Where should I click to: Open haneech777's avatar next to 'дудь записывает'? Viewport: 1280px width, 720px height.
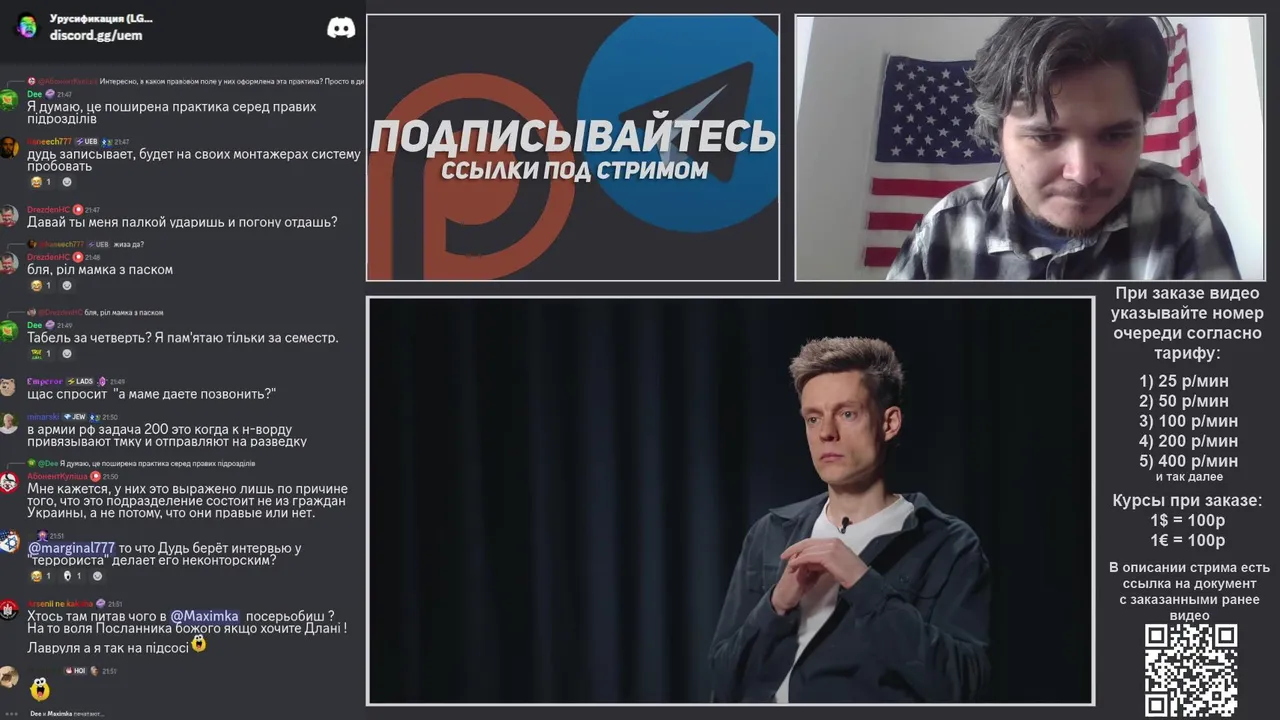(8, 147)
